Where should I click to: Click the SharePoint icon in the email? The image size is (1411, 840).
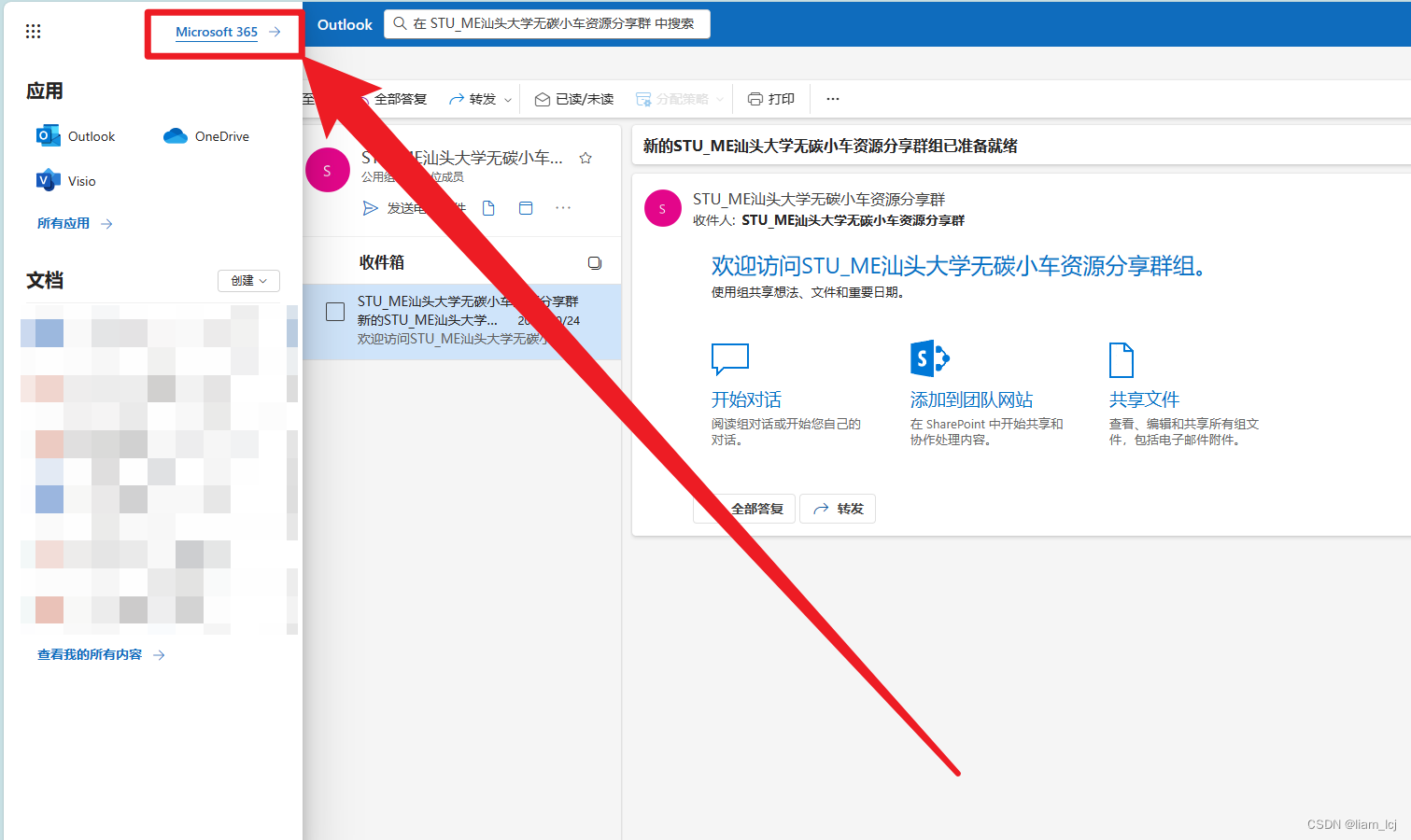929,358
